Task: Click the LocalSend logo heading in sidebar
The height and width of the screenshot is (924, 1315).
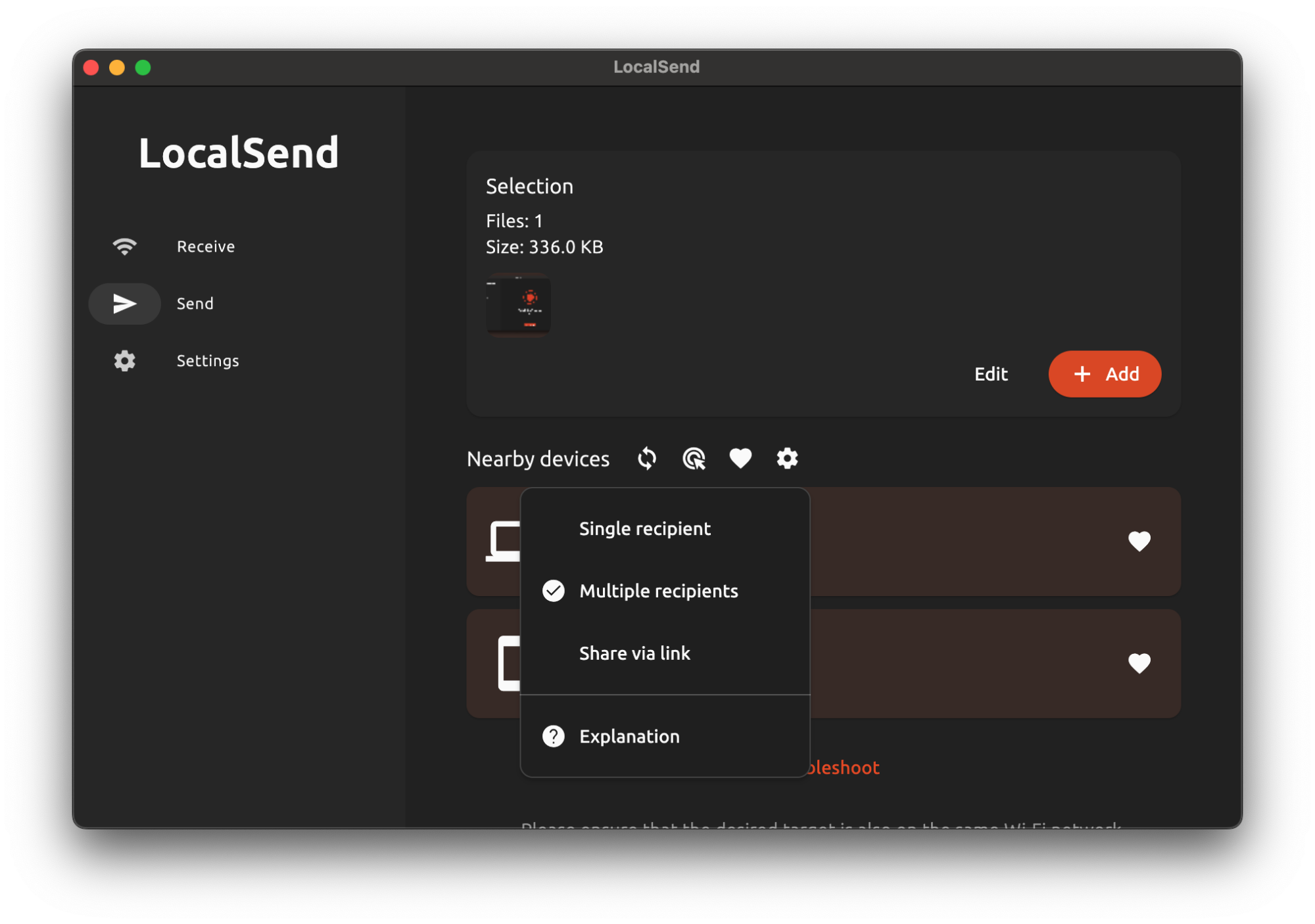Action: (x=239, y=153)
